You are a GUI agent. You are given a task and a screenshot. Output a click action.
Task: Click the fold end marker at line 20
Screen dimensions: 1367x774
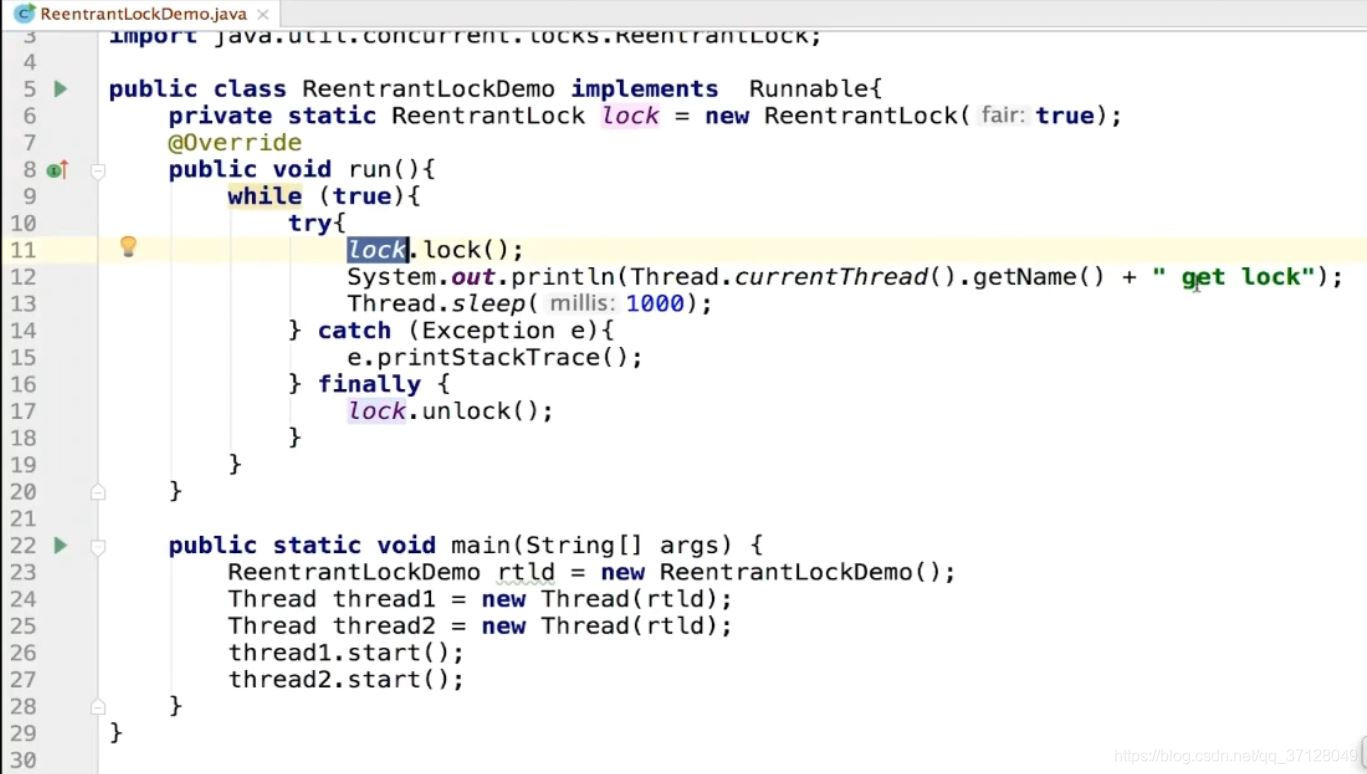98,492
